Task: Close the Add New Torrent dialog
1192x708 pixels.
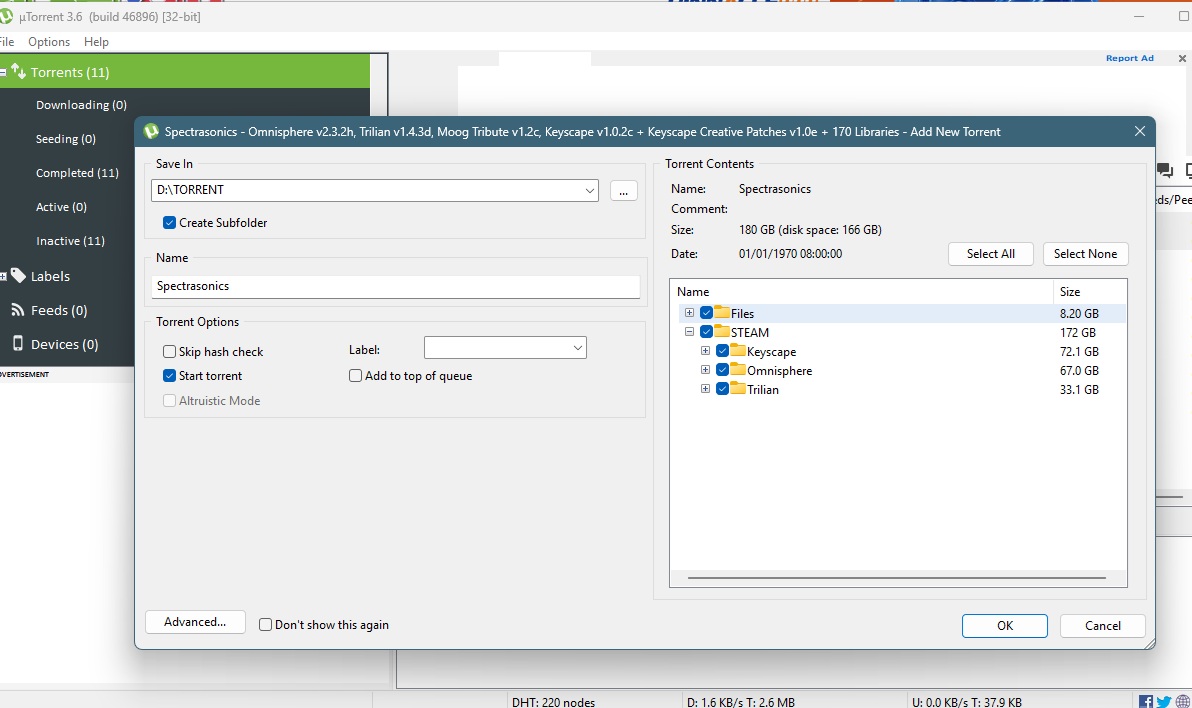Action: coord(1140,131)
